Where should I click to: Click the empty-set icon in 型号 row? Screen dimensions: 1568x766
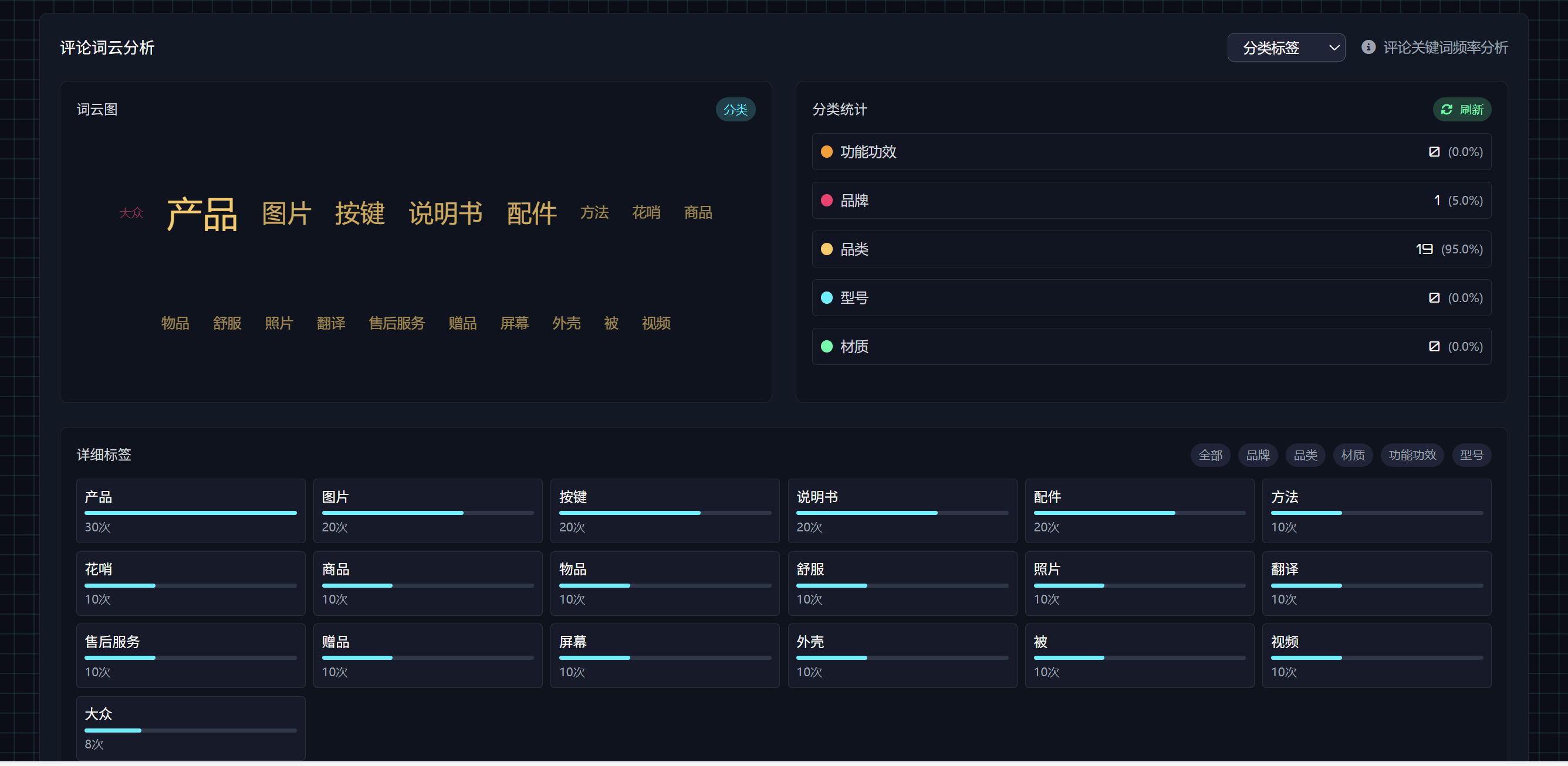pos(1434,298)
